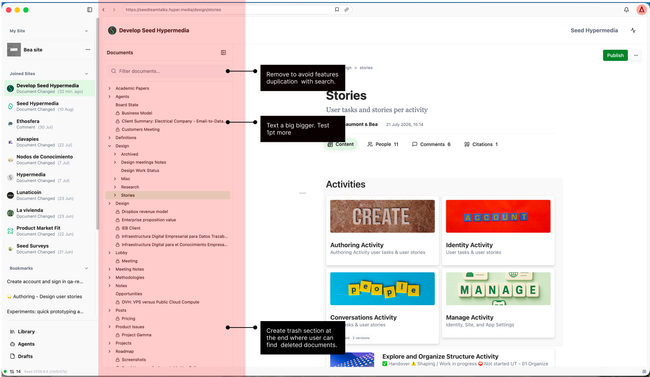Open the Ethosfera joined site

[50, 124]
